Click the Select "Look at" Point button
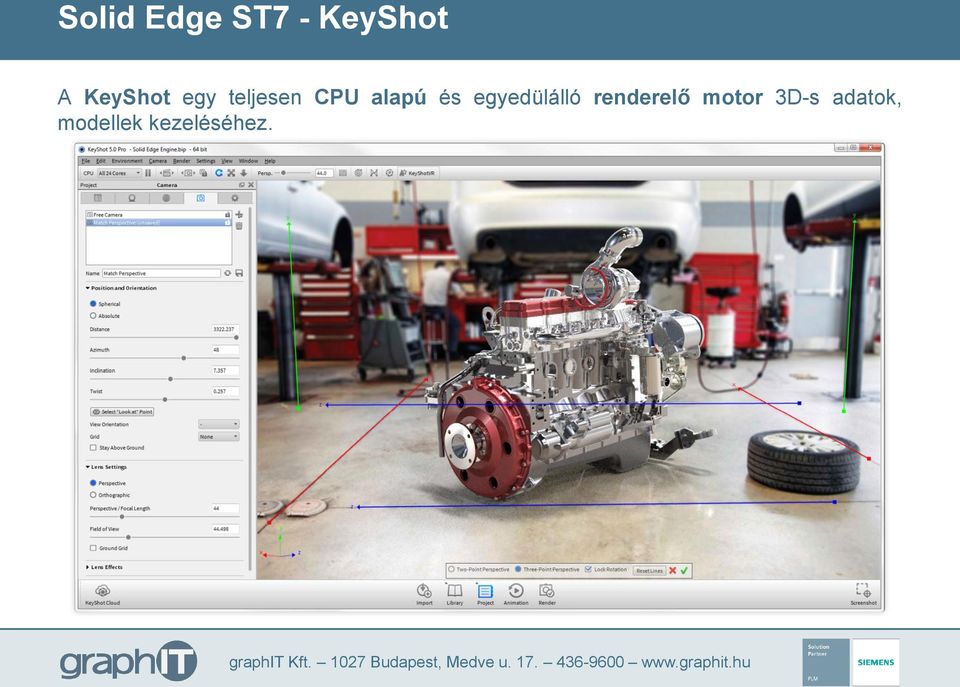This screenshot has height=687, width=960. click(122, 411)
